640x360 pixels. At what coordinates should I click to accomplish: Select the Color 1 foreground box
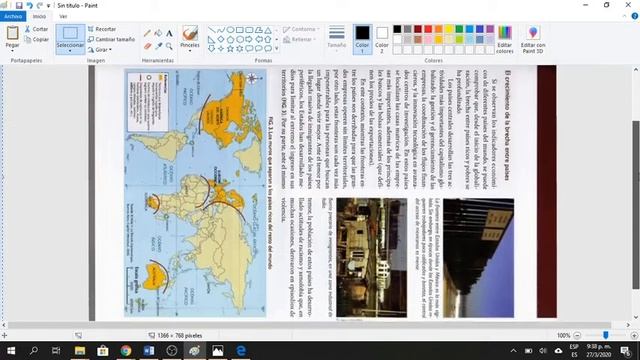[x=362, y=39]
